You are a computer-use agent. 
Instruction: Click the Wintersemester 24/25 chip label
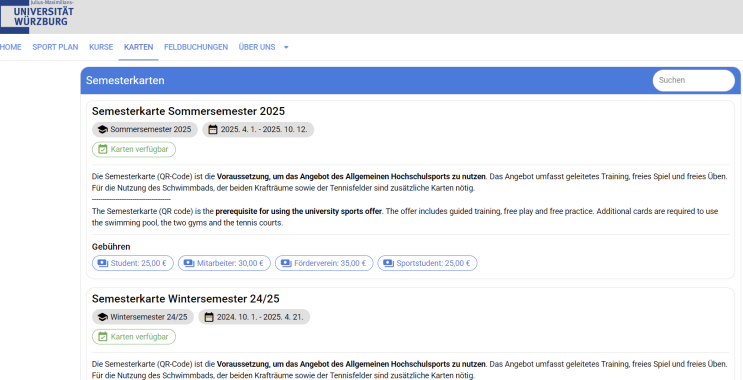(149, 317)
